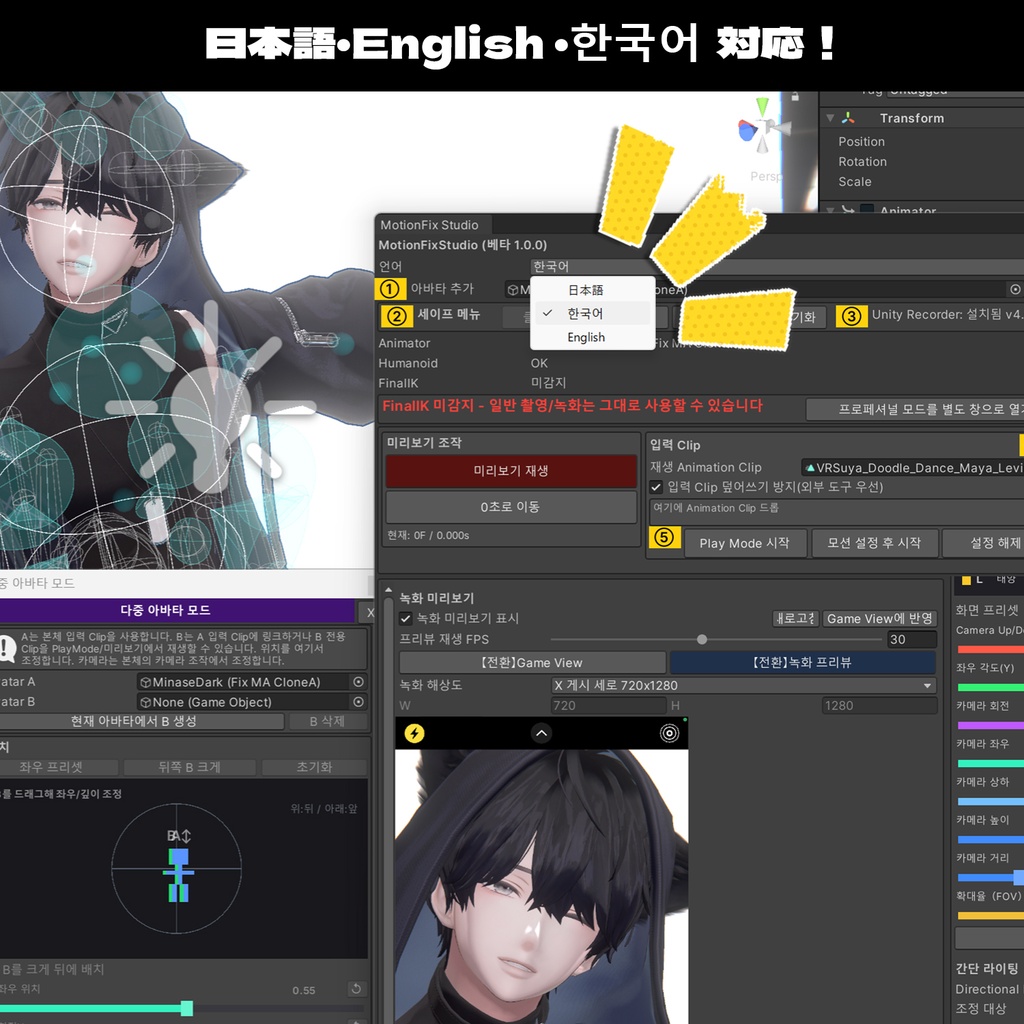The width and height of the screenshot is (1024, 1024).
Task: Close the 다중 아바타 모드 panel with X
Action: (369, 613)
